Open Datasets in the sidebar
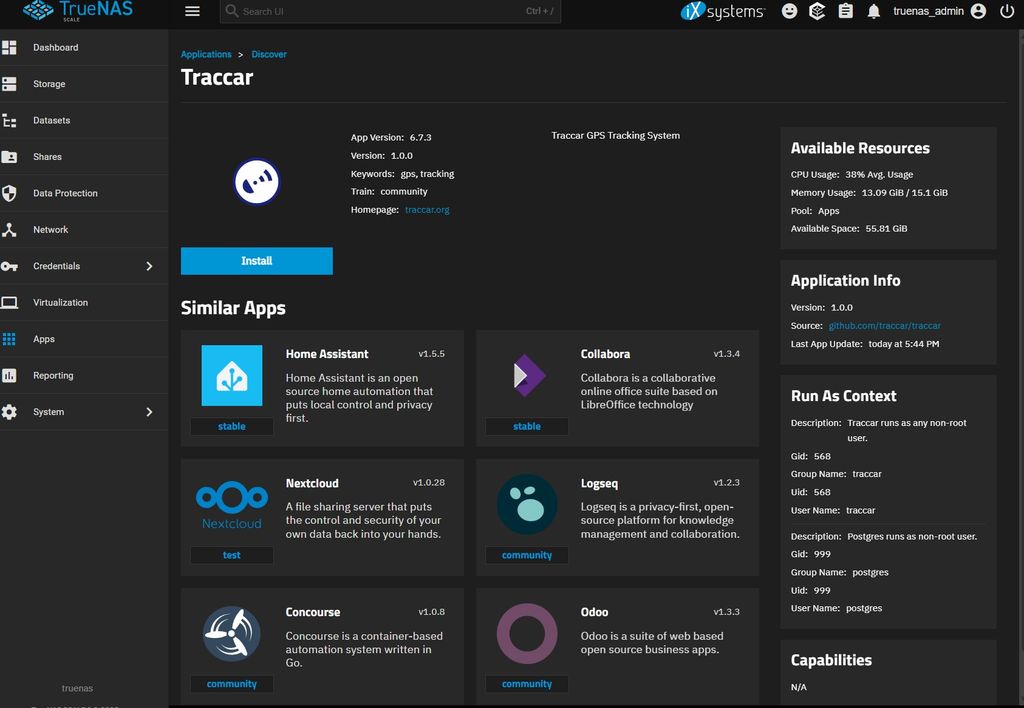 [x=52, y=120]
